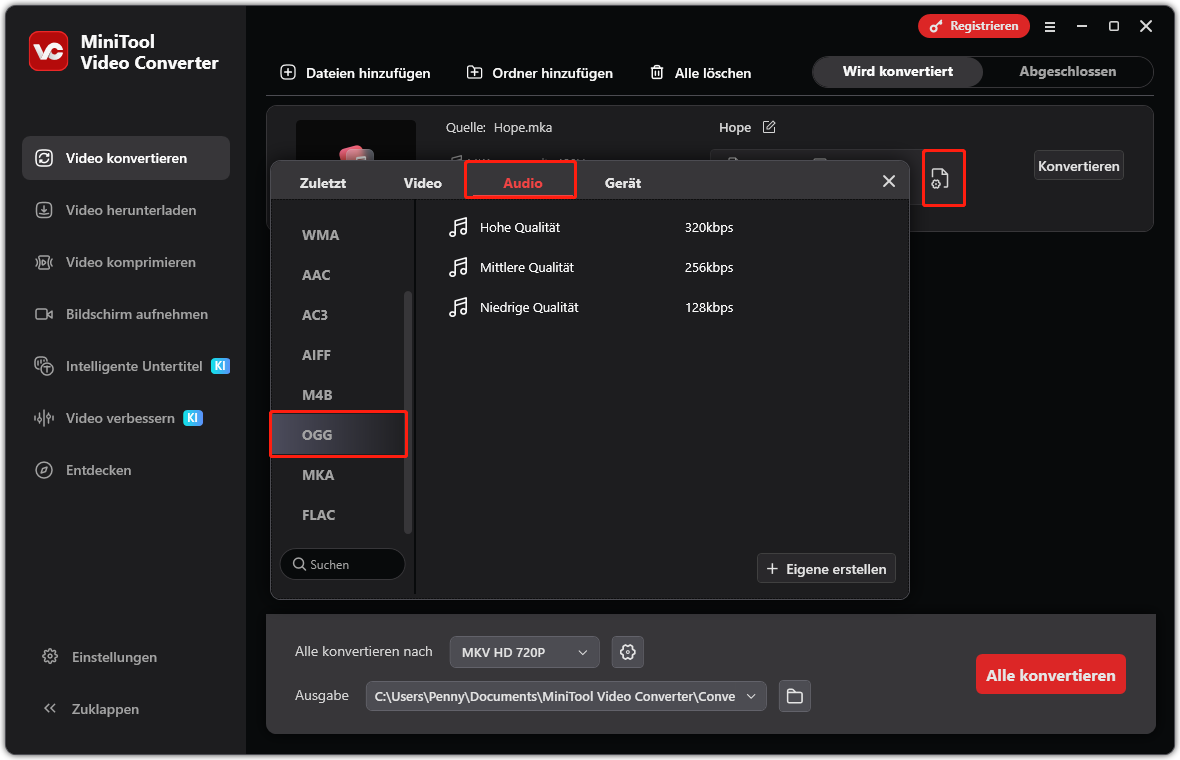This screenshot has width=1180, height=760.
Task: Click Eigene erstellen custom preset button
Action: point(826,569)
